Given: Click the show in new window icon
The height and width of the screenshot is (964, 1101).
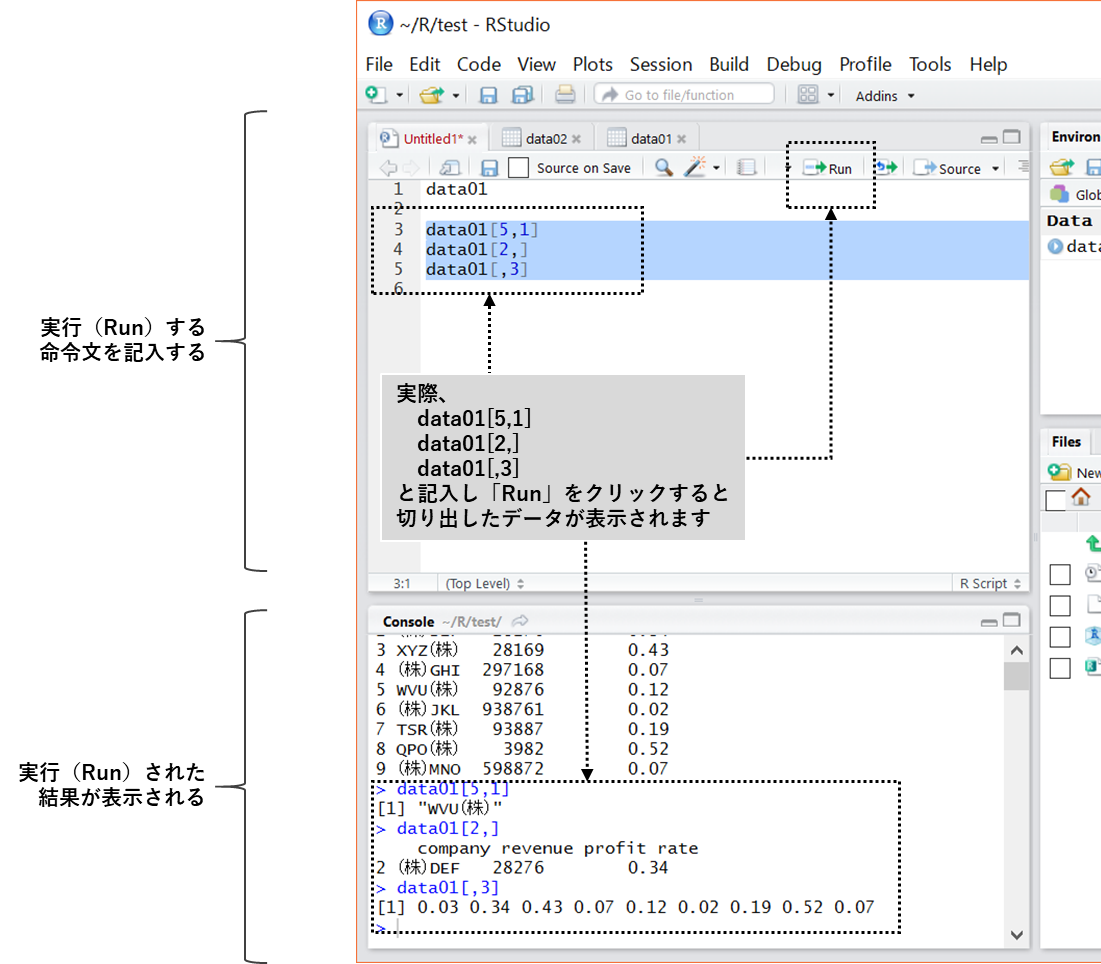Looking at the screenshot, I should pyautogui.click(x=450, y=168).
